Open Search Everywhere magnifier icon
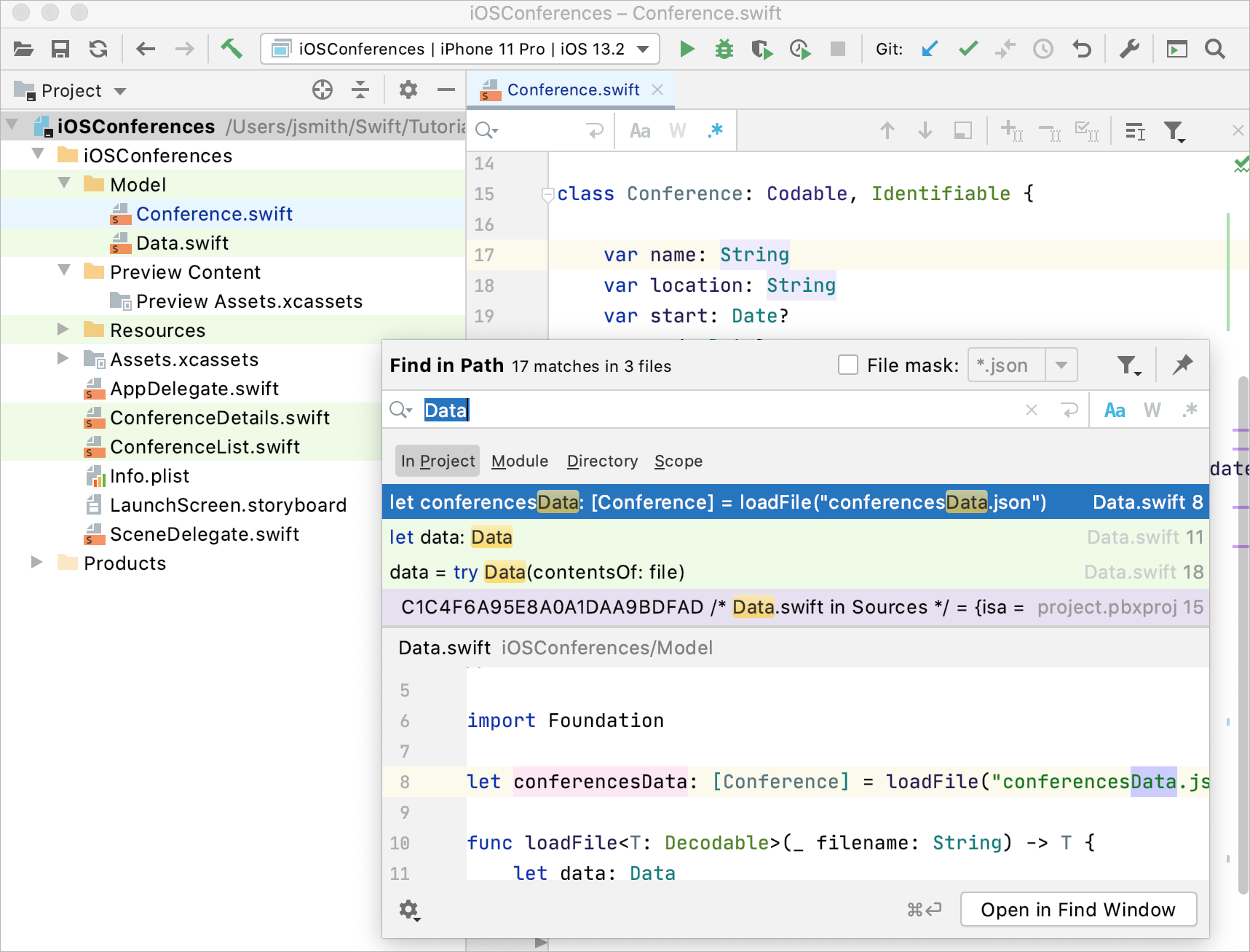This screenshot has height=952, width=1250. [x=1215, y=49]
